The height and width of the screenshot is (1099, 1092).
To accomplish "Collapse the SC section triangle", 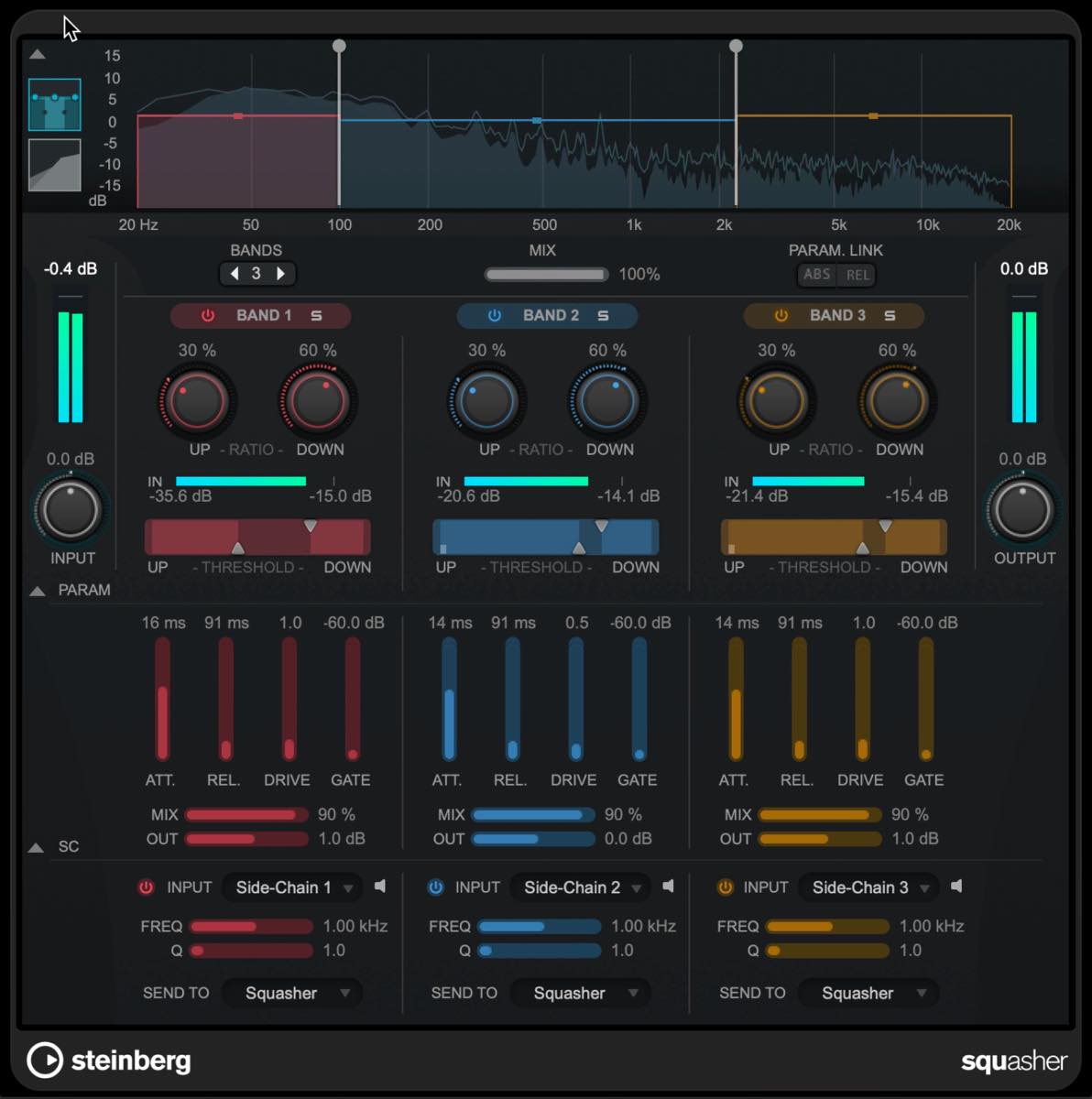I will tap(37, 847).
